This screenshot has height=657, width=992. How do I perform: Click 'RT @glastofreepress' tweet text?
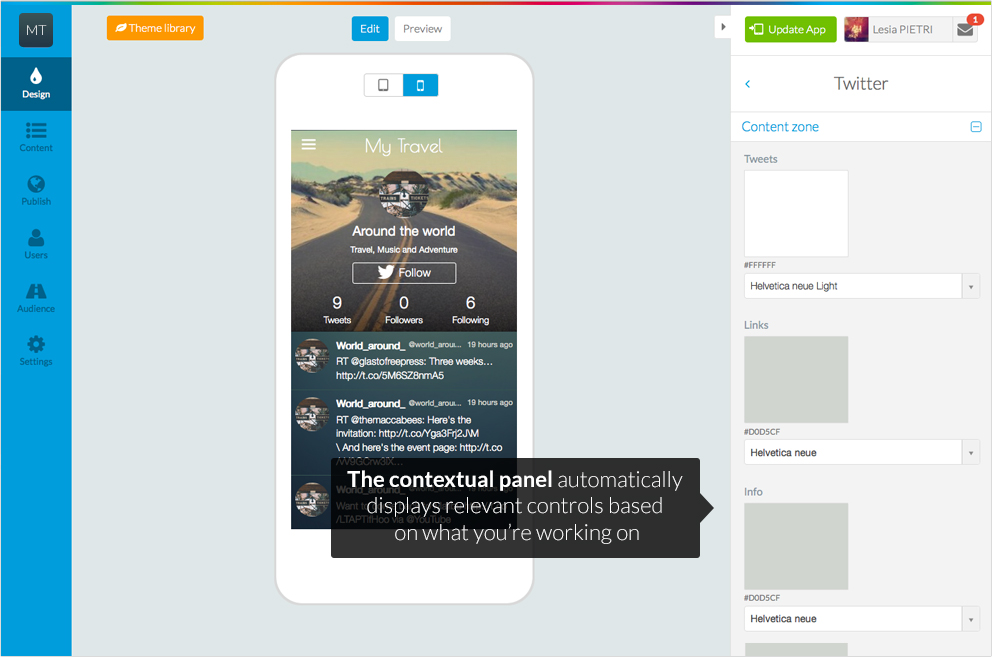[x=414, y=362]
